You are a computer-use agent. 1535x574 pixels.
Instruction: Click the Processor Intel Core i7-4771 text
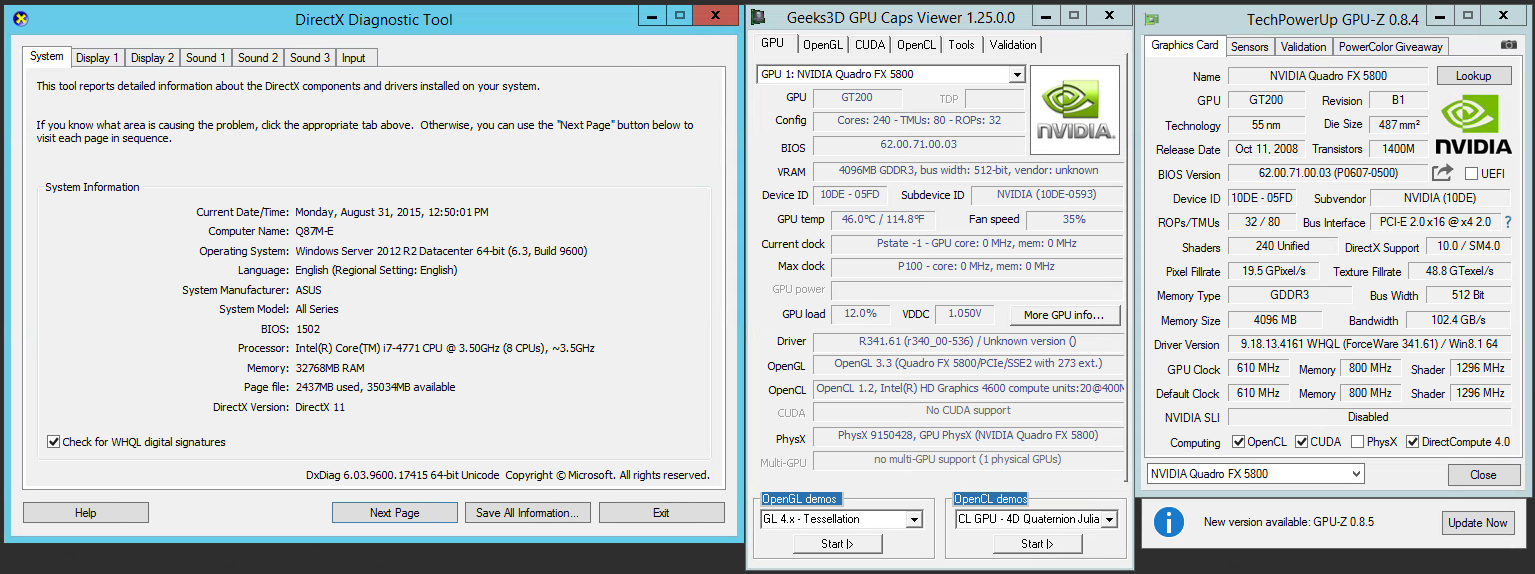point(445,348)
